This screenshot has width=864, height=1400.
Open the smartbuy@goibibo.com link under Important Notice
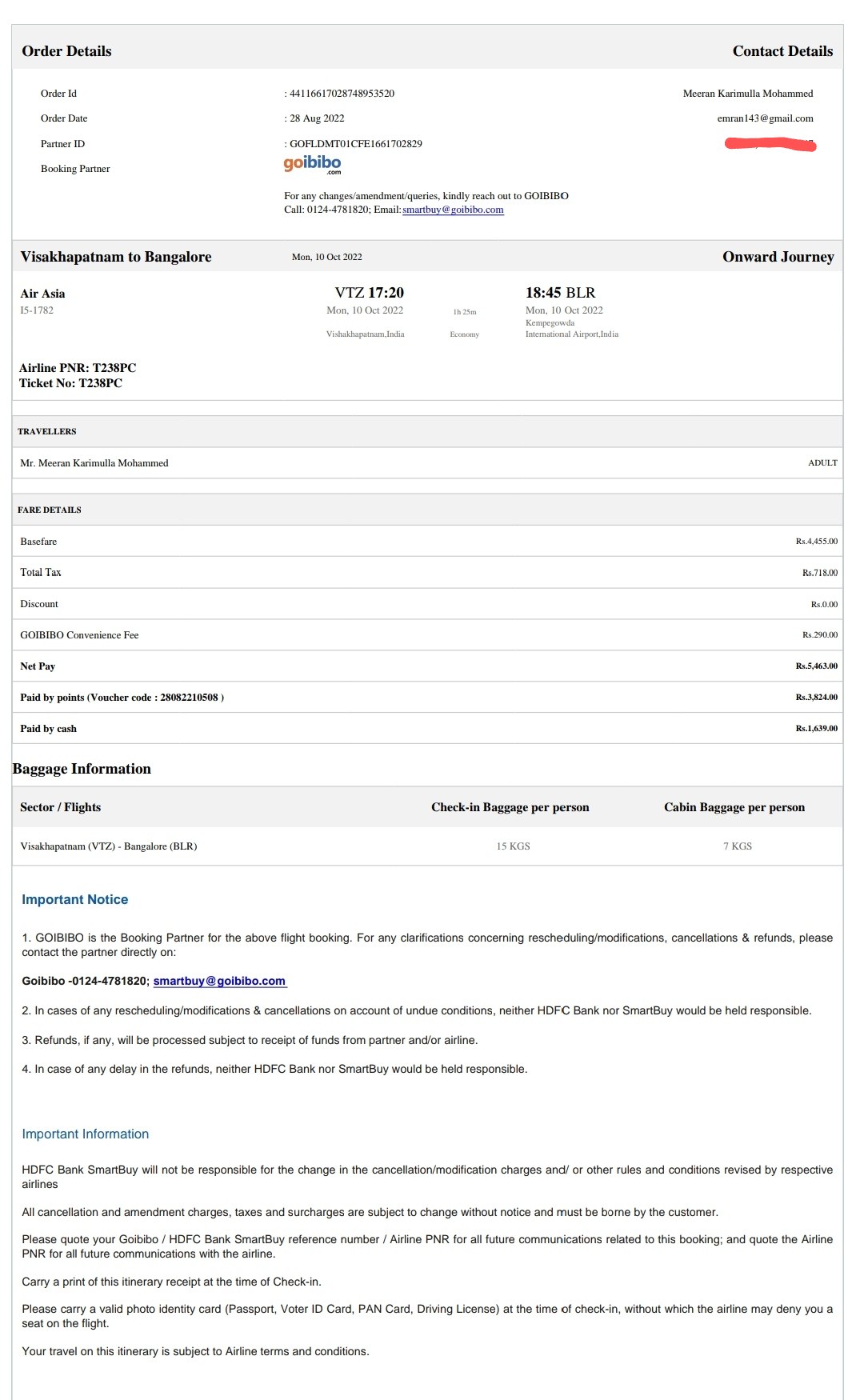tap(219, 981)
